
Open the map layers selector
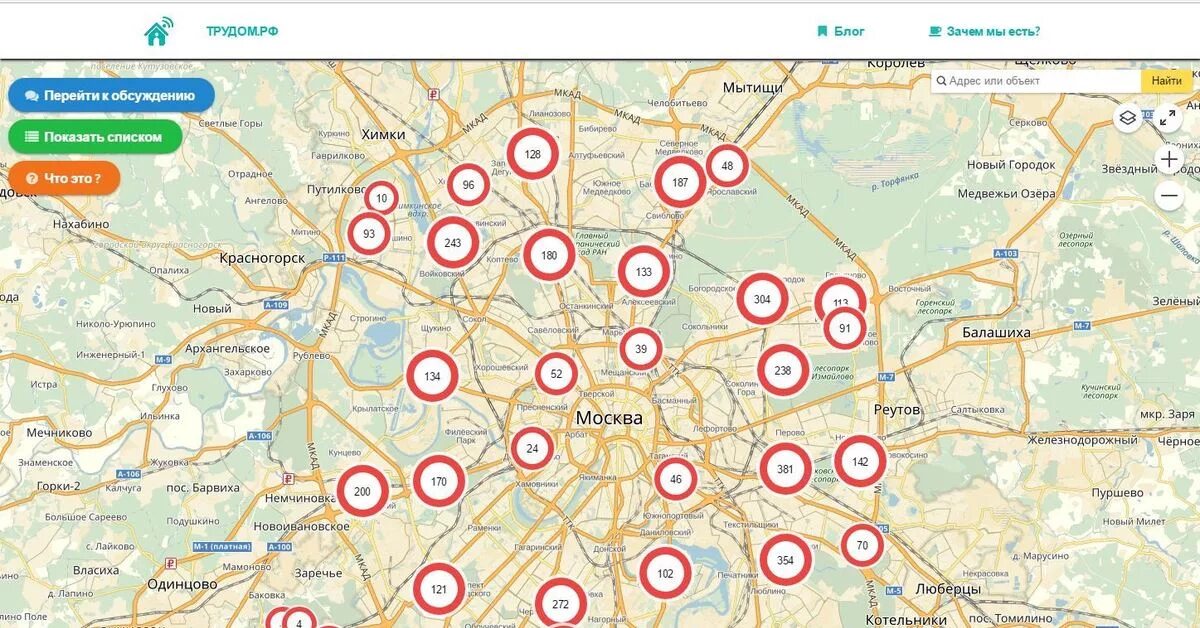tap(1128, 118)
